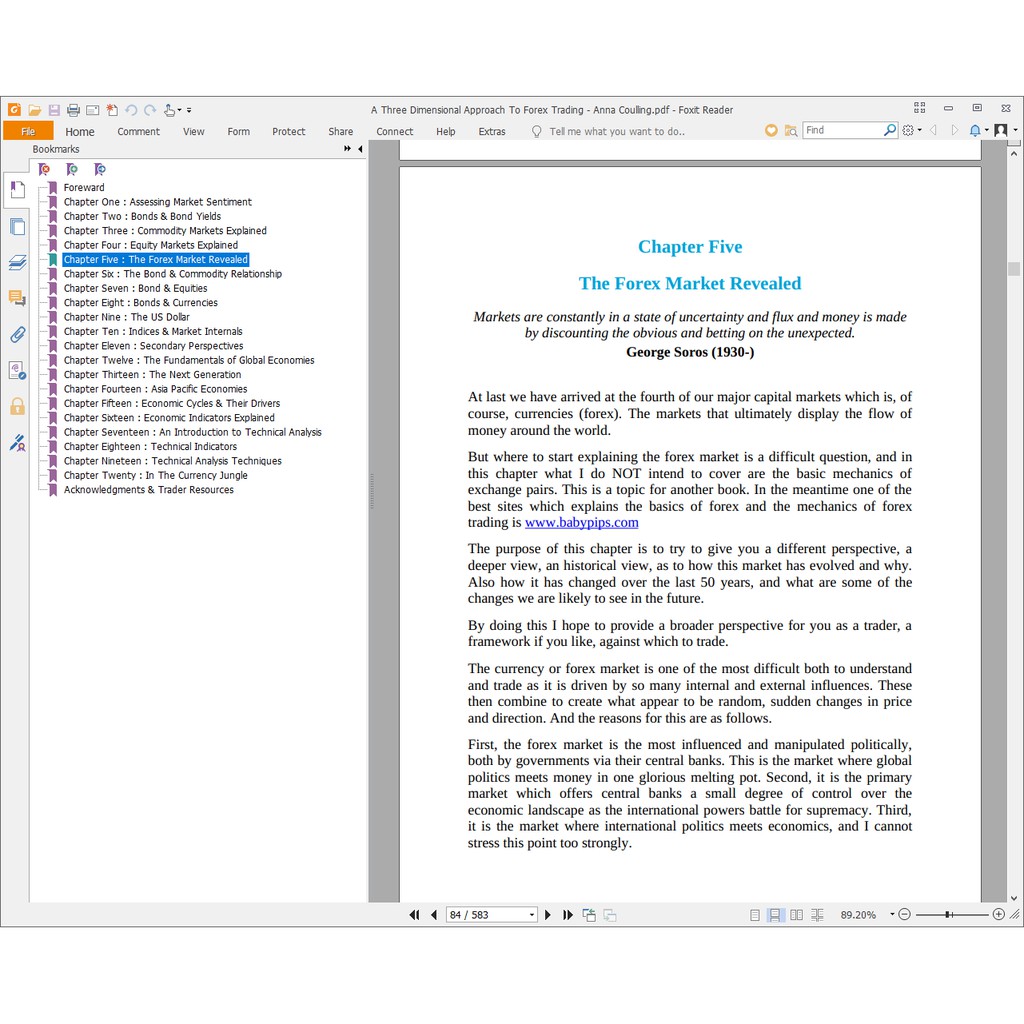The height and width of the screenshot is (1024, 1024).
Task: Click the Save icon in quick access toolbar
Action: [x=54, y=110]
